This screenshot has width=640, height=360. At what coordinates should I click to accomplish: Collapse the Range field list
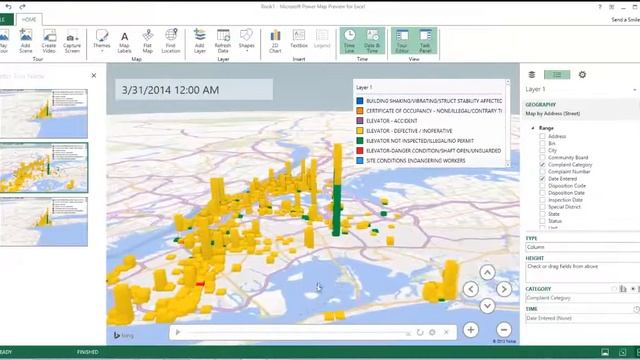point(533,128)
